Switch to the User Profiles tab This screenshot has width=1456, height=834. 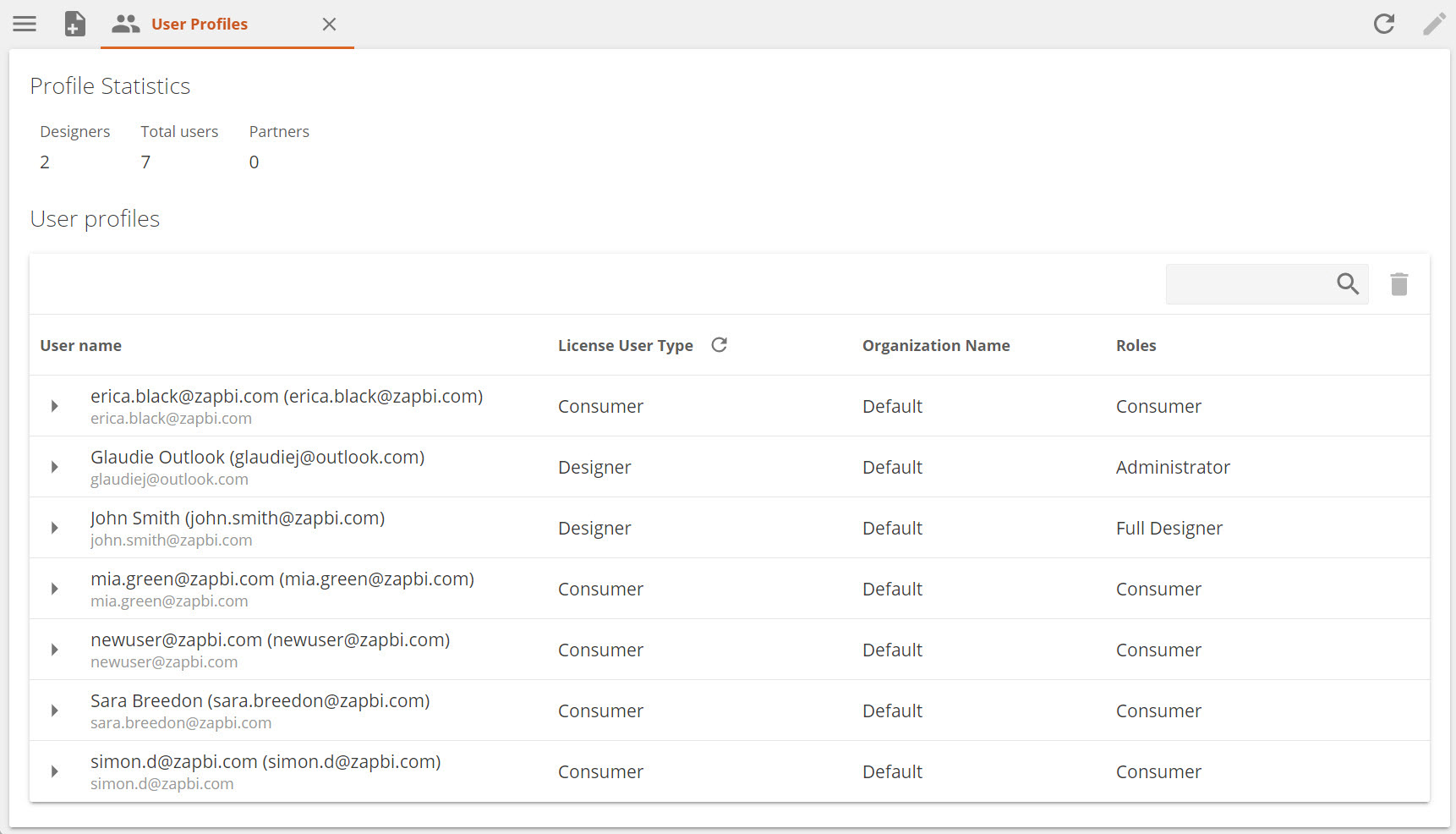pyautogui.click(x=227, y=25)
